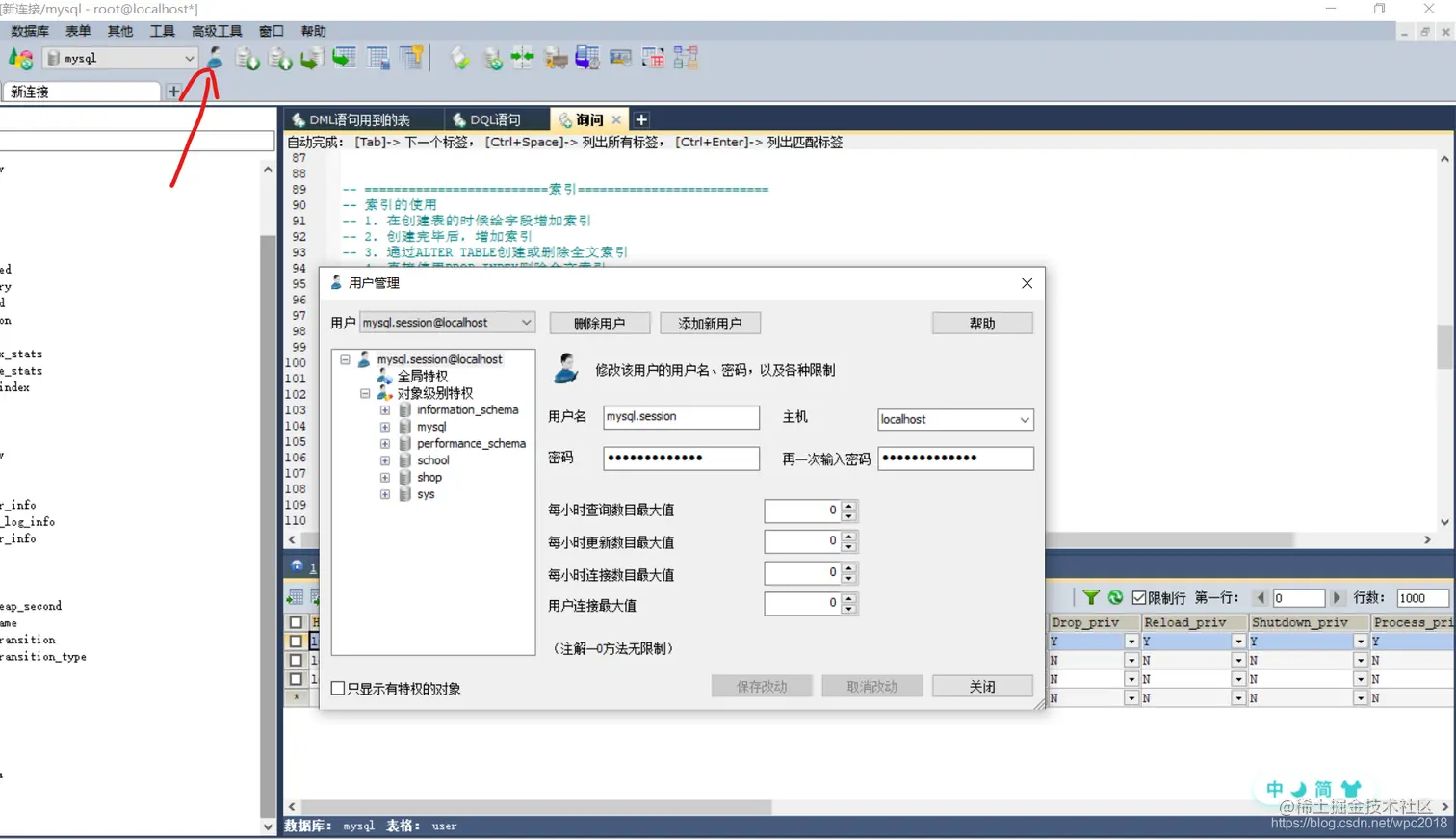Click the table with key toolbar icon
The width and height of the screenshot is (1456, 839).
(x=412, y=59)
